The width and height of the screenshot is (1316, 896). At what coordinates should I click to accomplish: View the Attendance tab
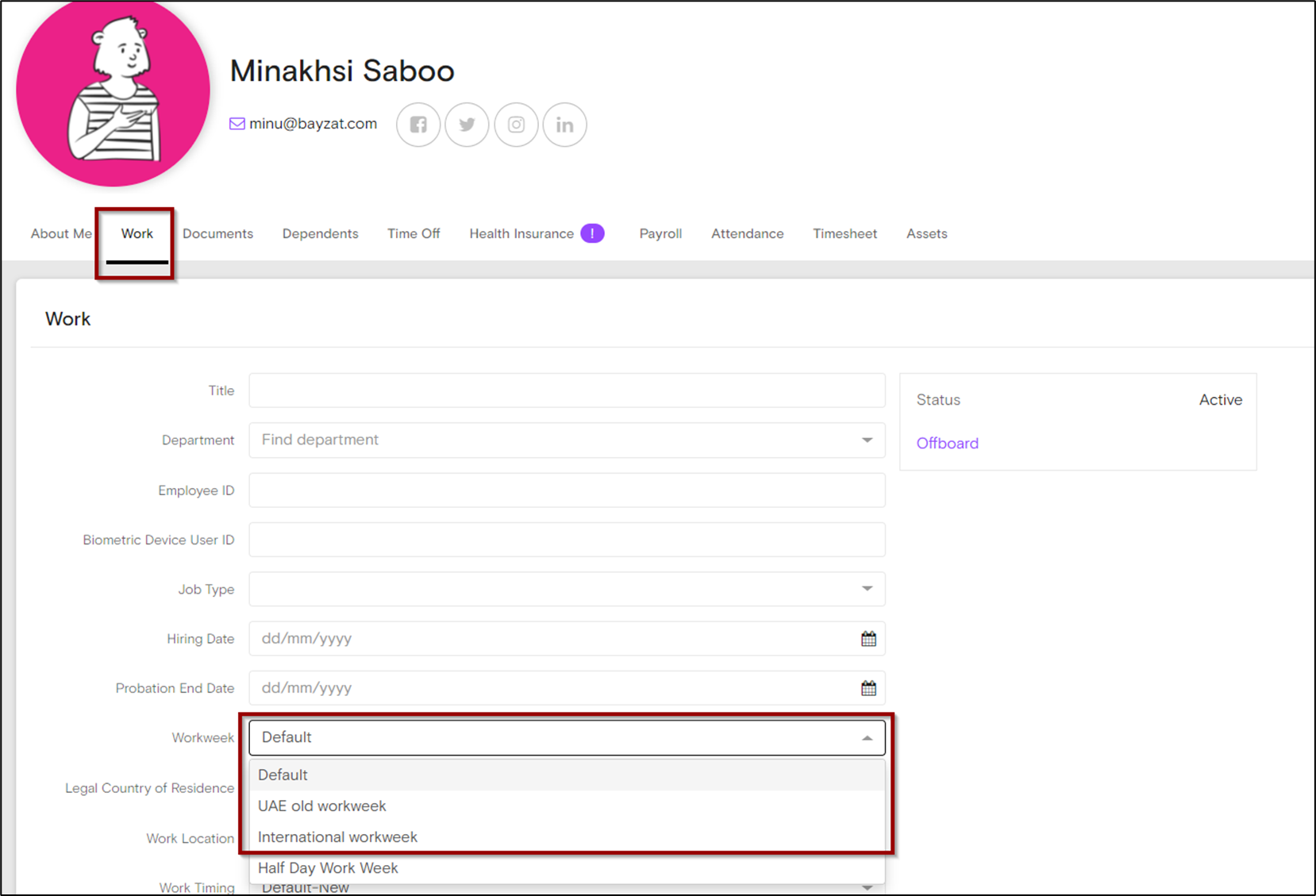coord(747,233)
